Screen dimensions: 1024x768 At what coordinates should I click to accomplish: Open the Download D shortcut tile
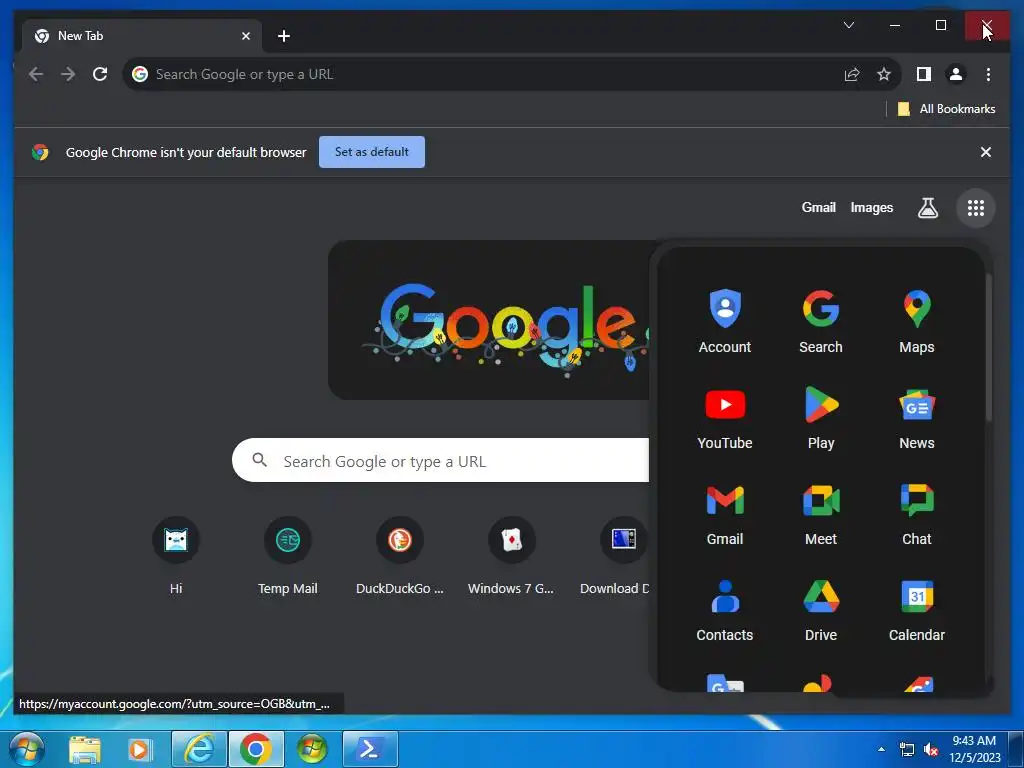click(x=615, y=556)
